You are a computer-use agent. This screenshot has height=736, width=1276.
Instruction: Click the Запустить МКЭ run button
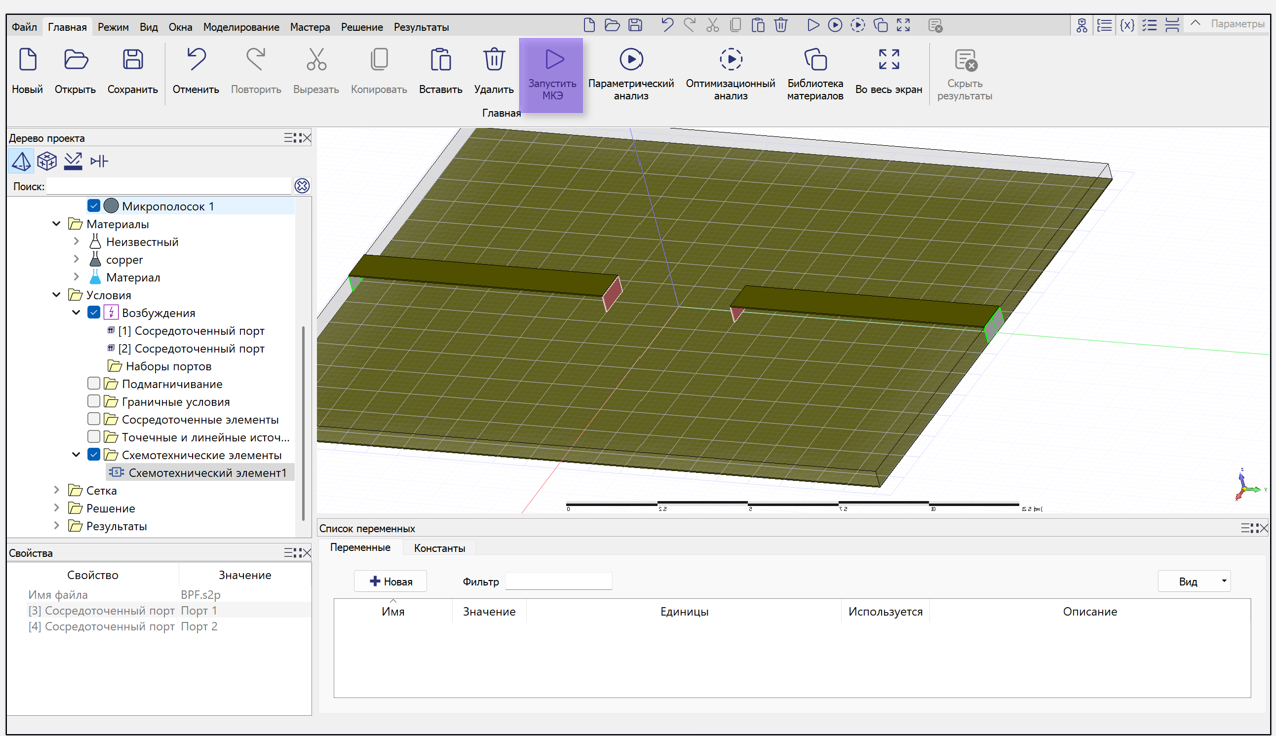click(552, 73)
